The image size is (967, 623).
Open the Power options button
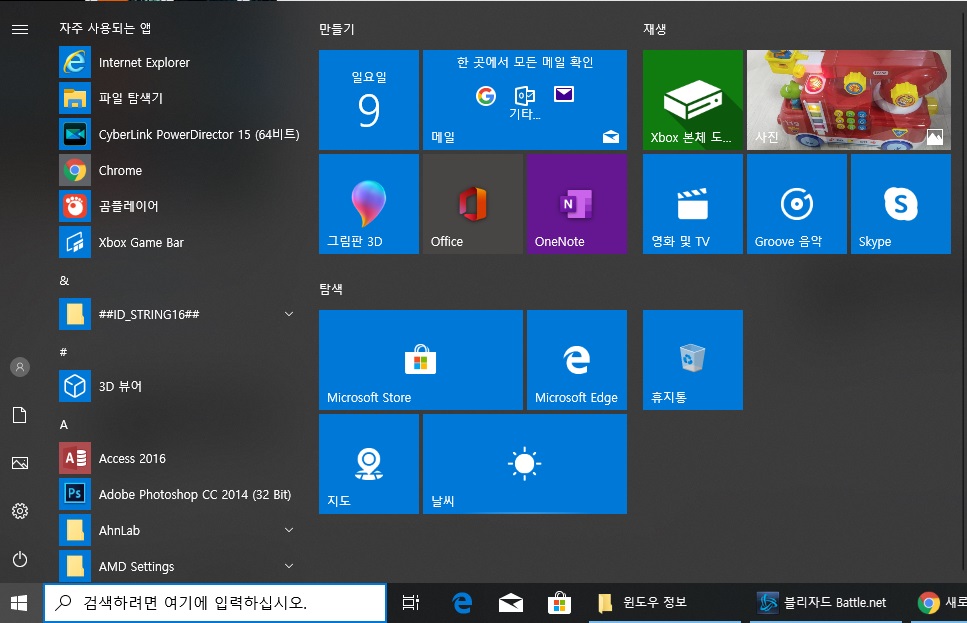tap(20, 559)
